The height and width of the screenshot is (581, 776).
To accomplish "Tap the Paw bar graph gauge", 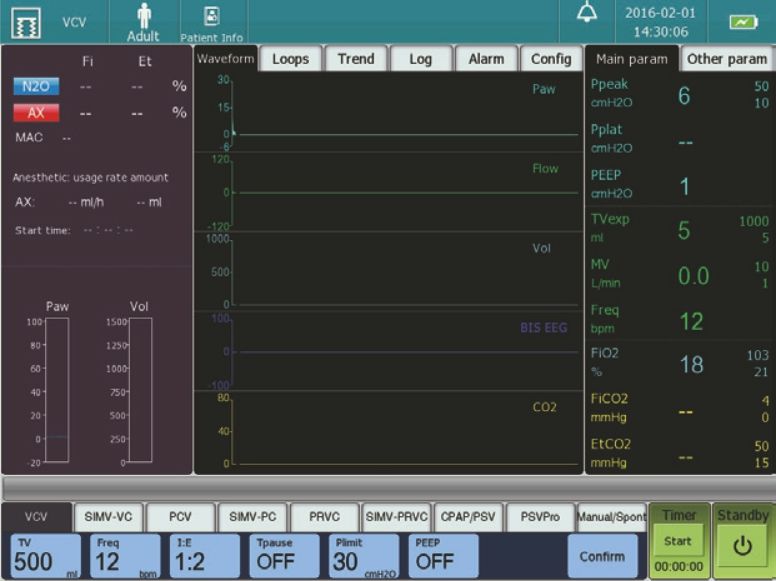I will coord(57,390).
